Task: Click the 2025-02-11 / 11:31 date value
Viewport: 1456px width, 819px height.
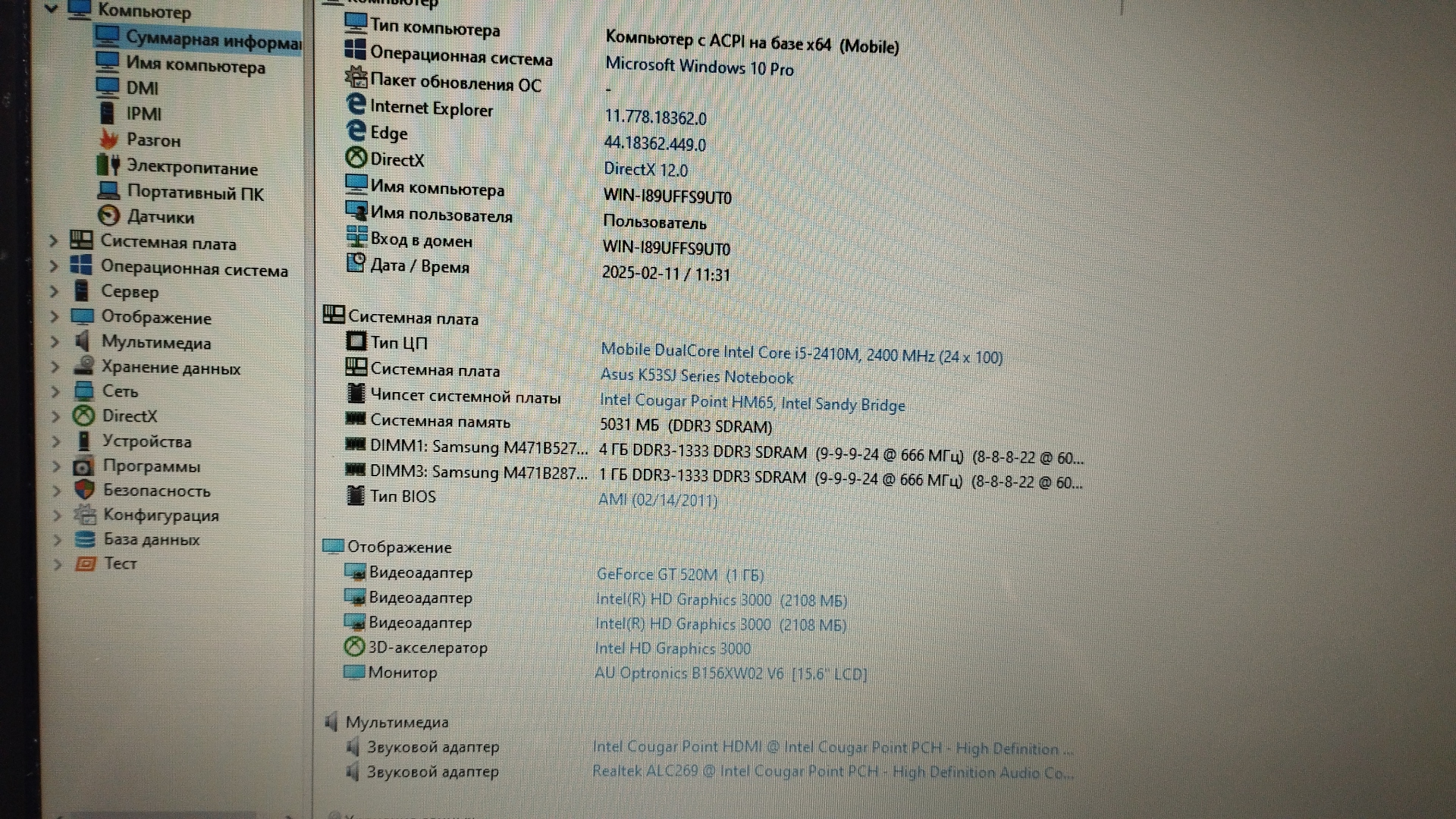Action: coord(666,274)
